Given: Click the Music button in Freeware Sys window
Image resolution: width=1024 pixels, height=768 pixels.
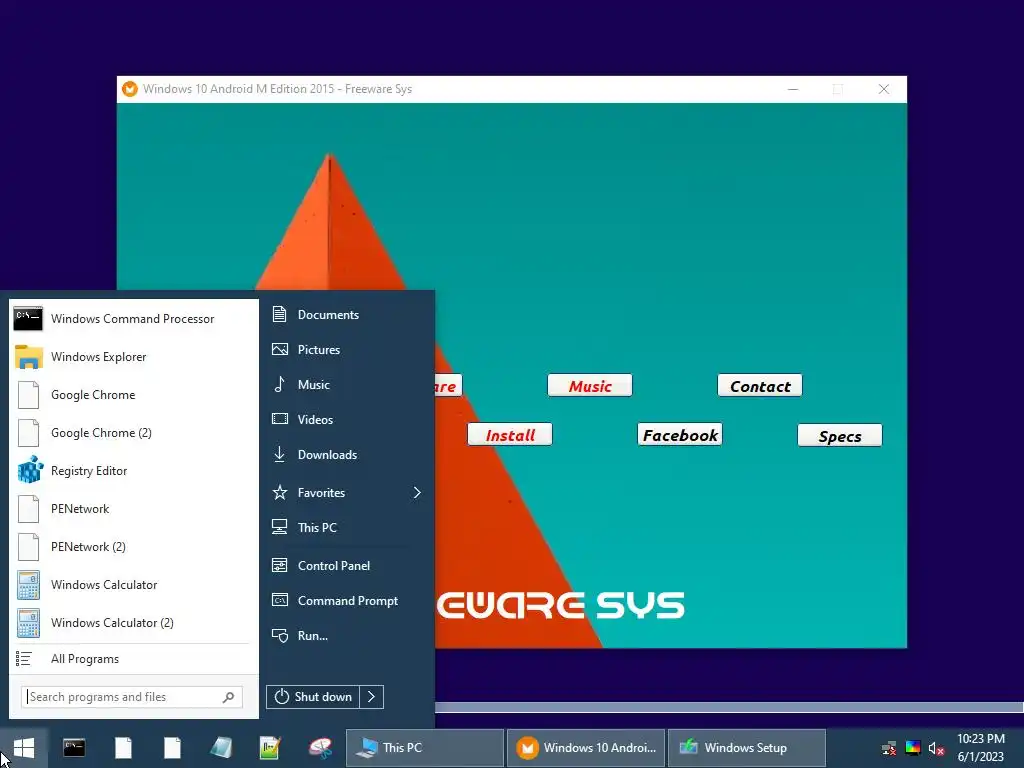Looking at the screenshot, I should tap(590, 386).
